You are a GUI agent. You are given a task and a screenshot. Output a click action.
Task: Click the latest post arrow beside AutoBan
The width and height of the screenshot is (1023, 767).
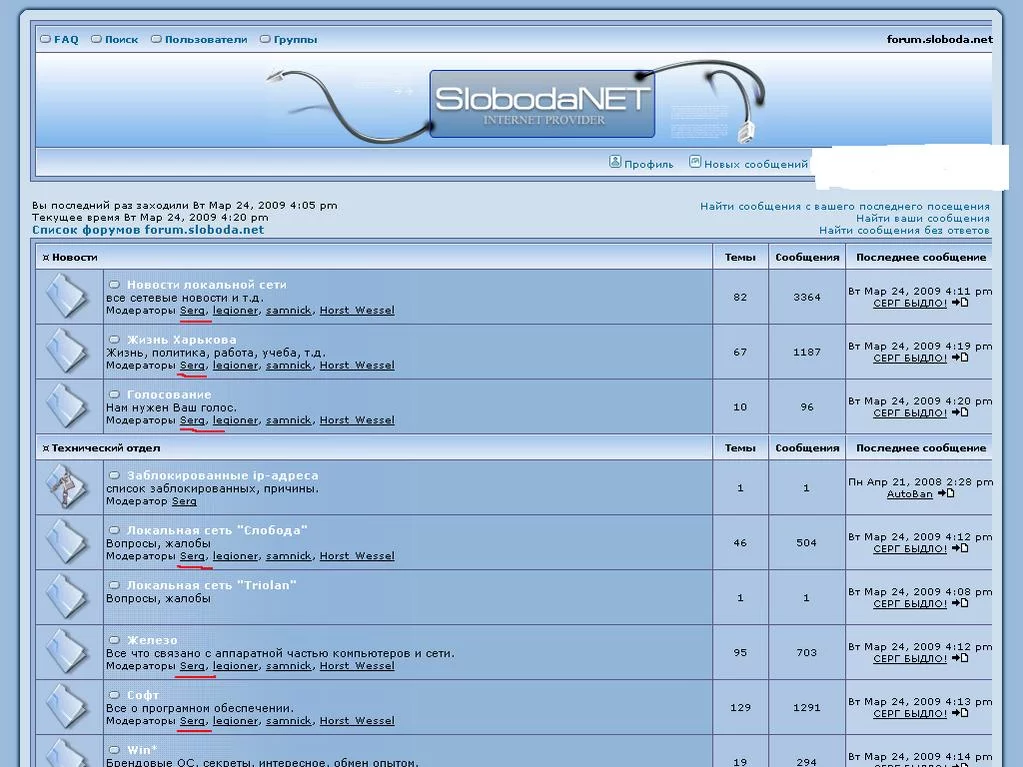[945, 494]
